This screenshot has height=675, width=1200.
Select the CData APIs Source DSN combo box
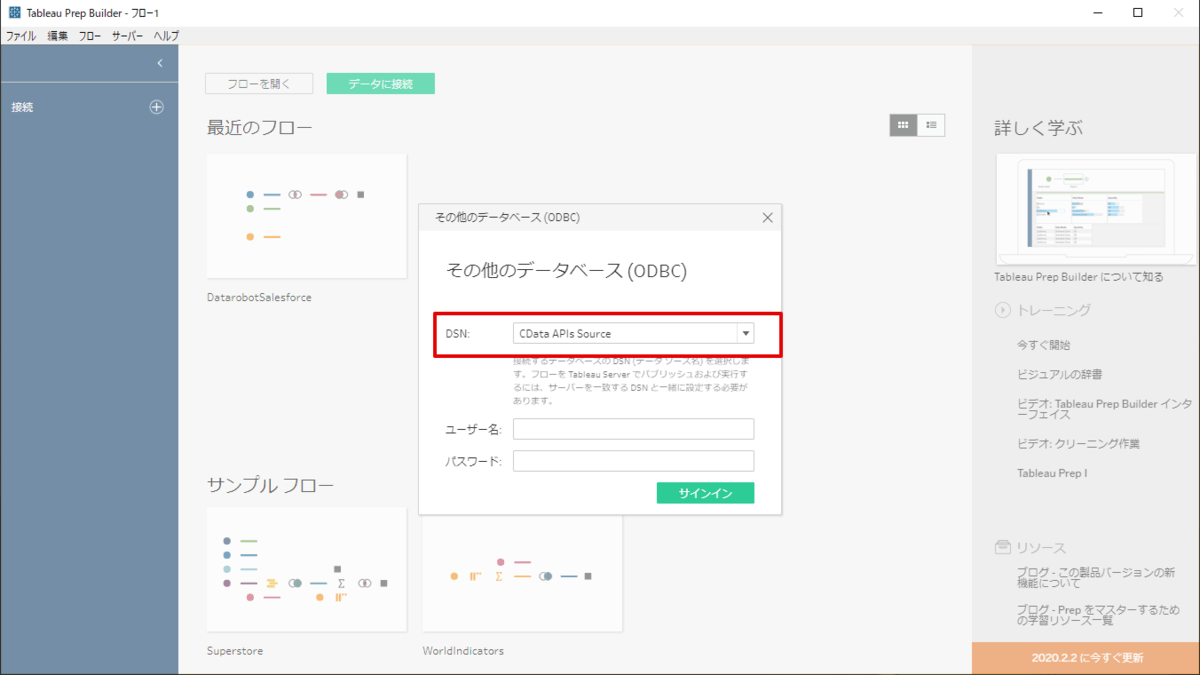[x=633, y=334]
